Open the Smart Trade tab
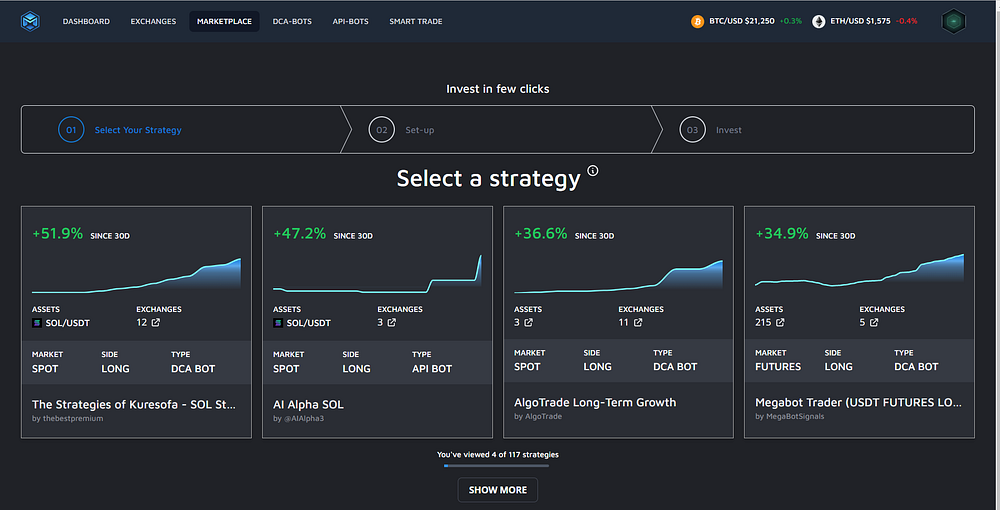 [416, 21]
